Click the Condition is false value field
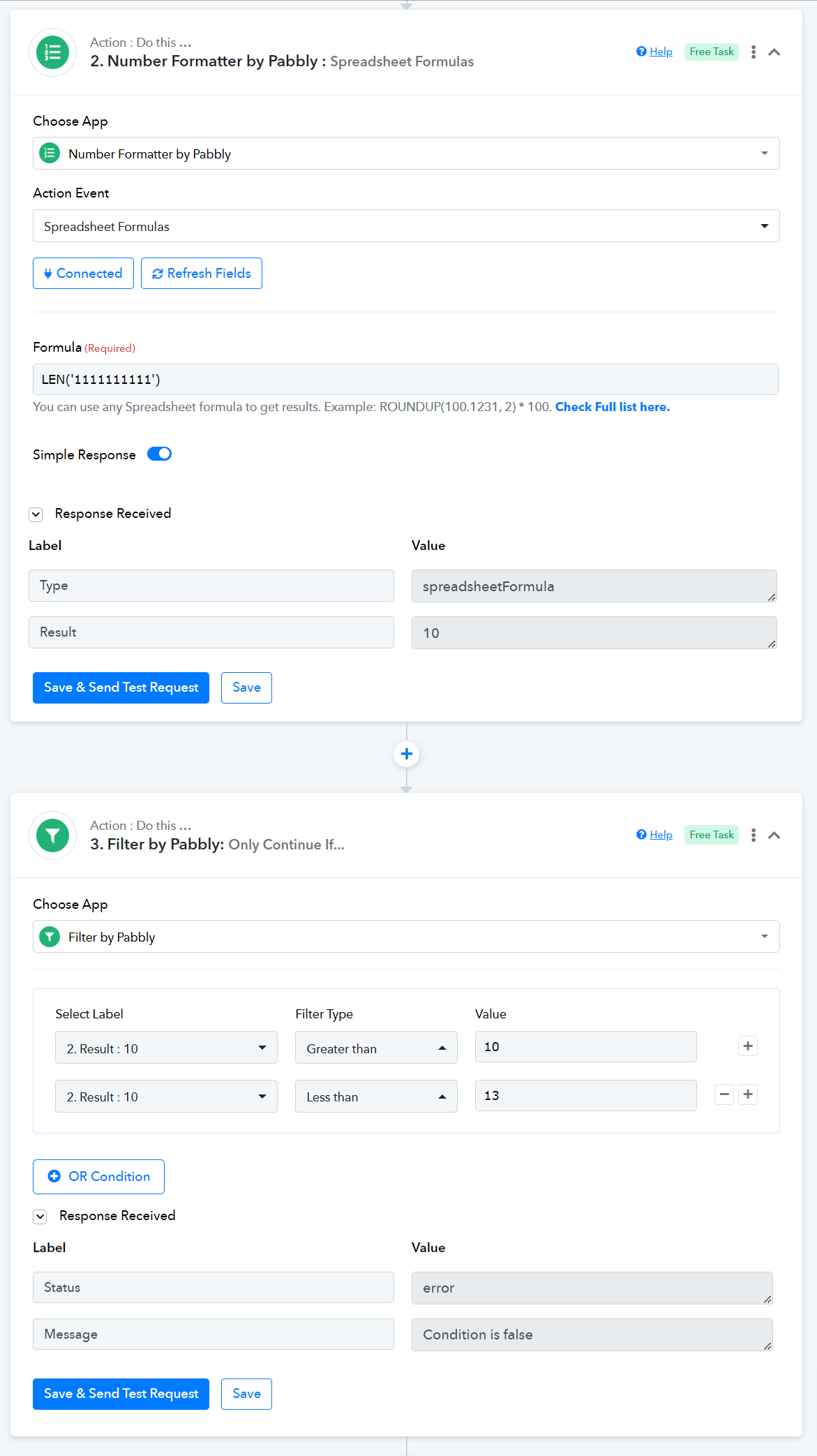817x1456 pixels. point(592,1335)
